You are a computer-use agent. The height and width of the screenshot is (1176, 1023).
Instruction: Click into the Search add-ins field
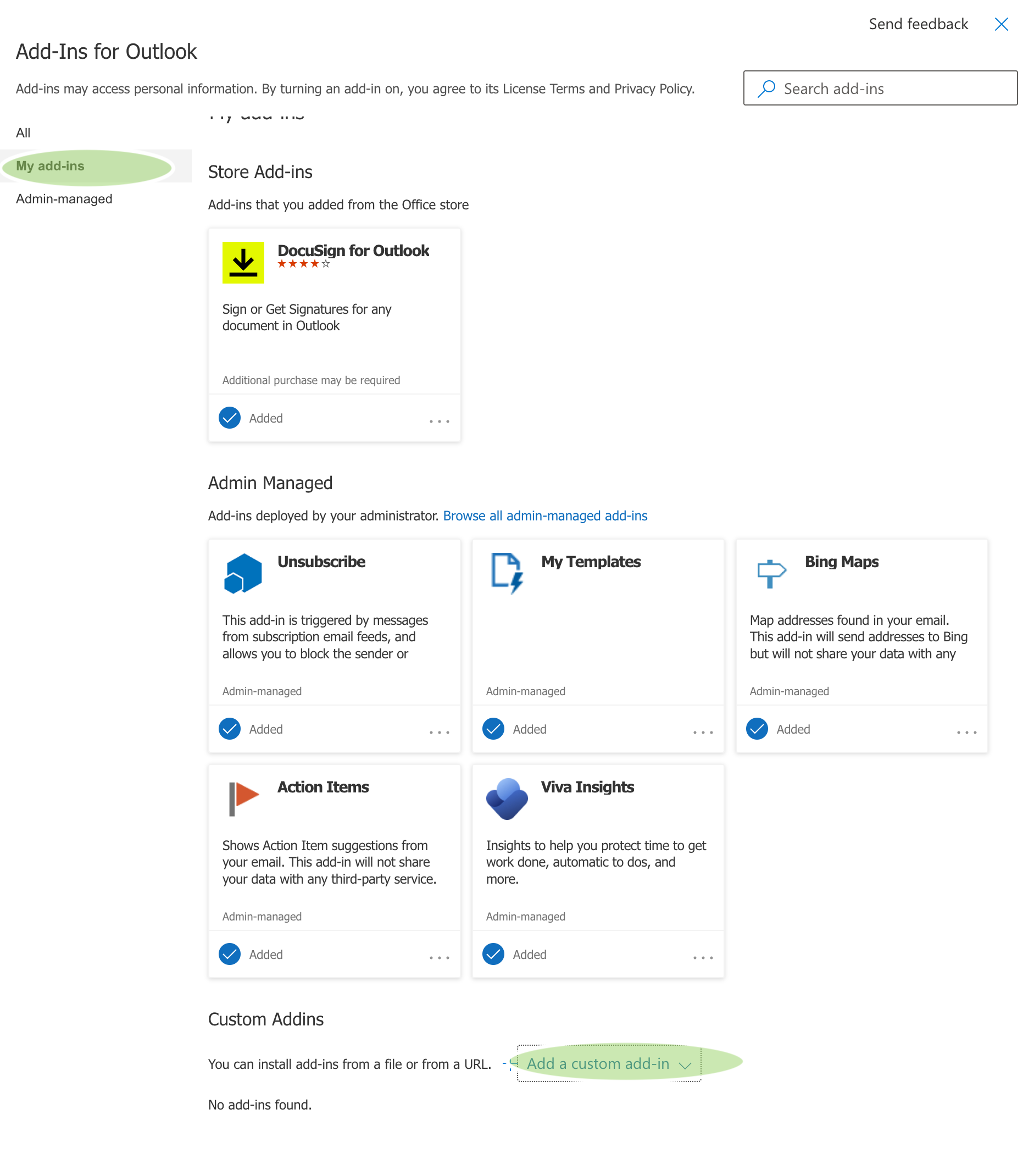tap(880, 88)
